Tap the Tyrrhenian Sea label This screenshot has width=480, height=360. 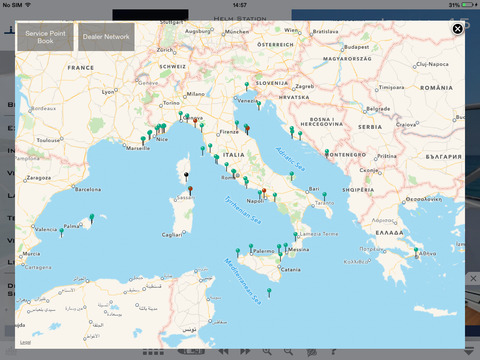[243, 210]
